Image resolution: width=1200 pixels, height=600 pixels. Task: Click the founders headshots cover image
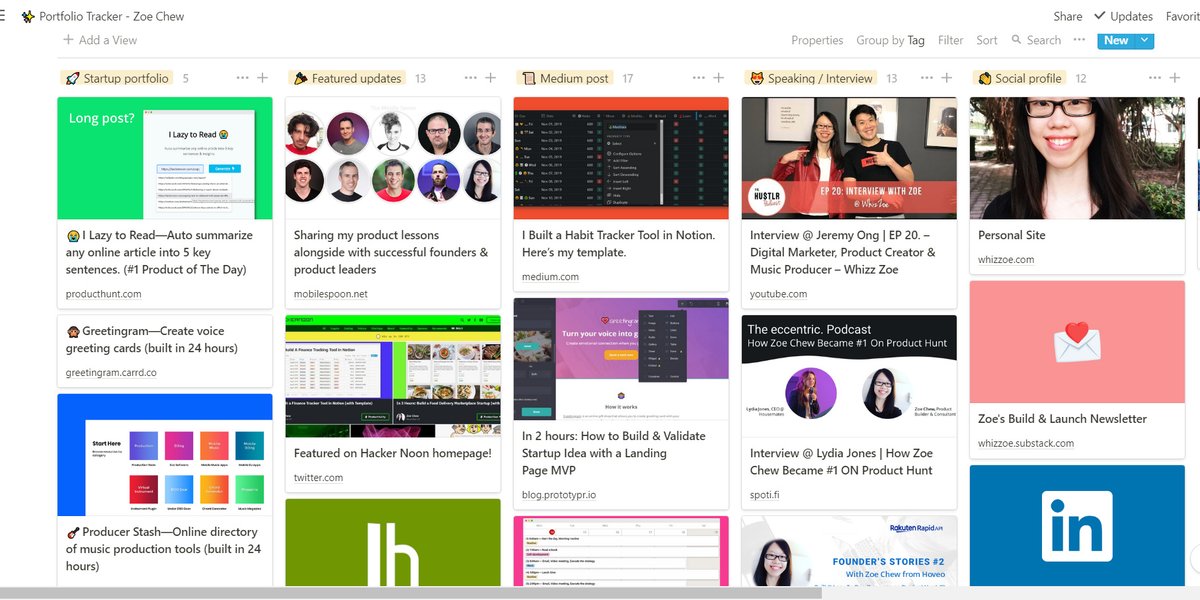pyautogui.click(x=393, y=158)
